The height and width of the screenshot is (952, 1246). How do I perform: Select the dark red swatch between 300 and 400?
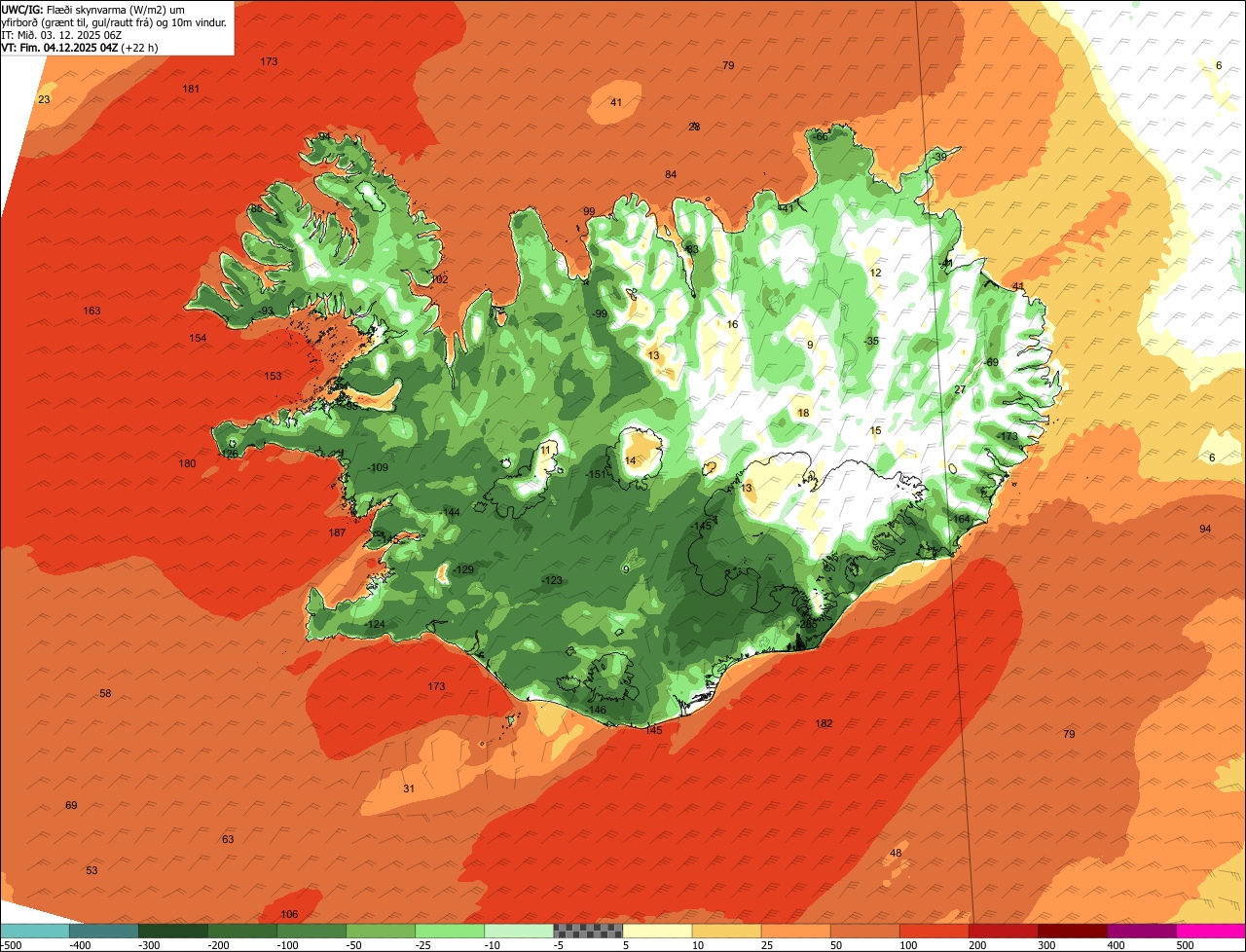coord(1072,931)
